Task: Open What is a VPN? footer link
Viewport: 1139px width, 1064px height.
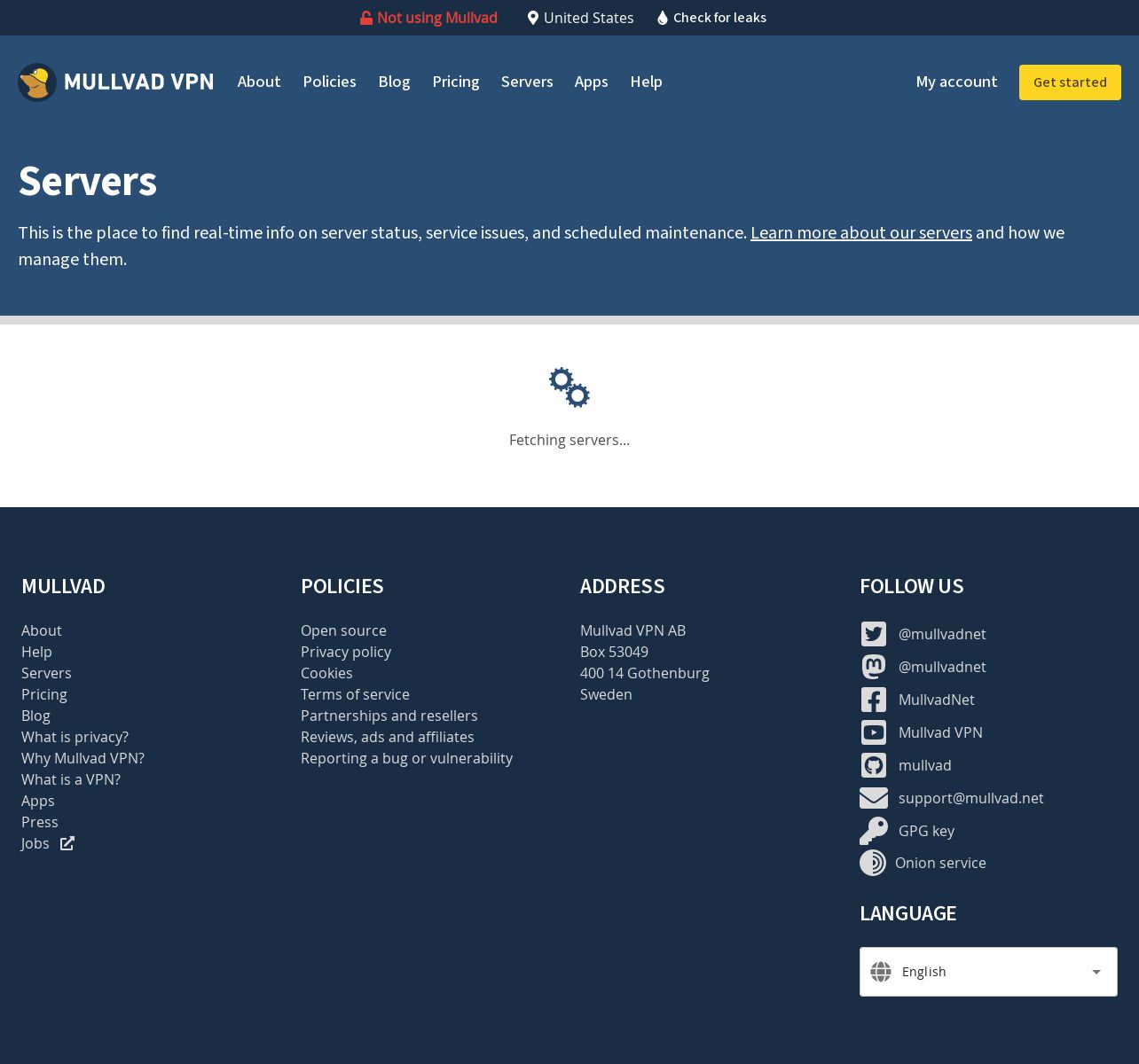Action: (71, 779)
